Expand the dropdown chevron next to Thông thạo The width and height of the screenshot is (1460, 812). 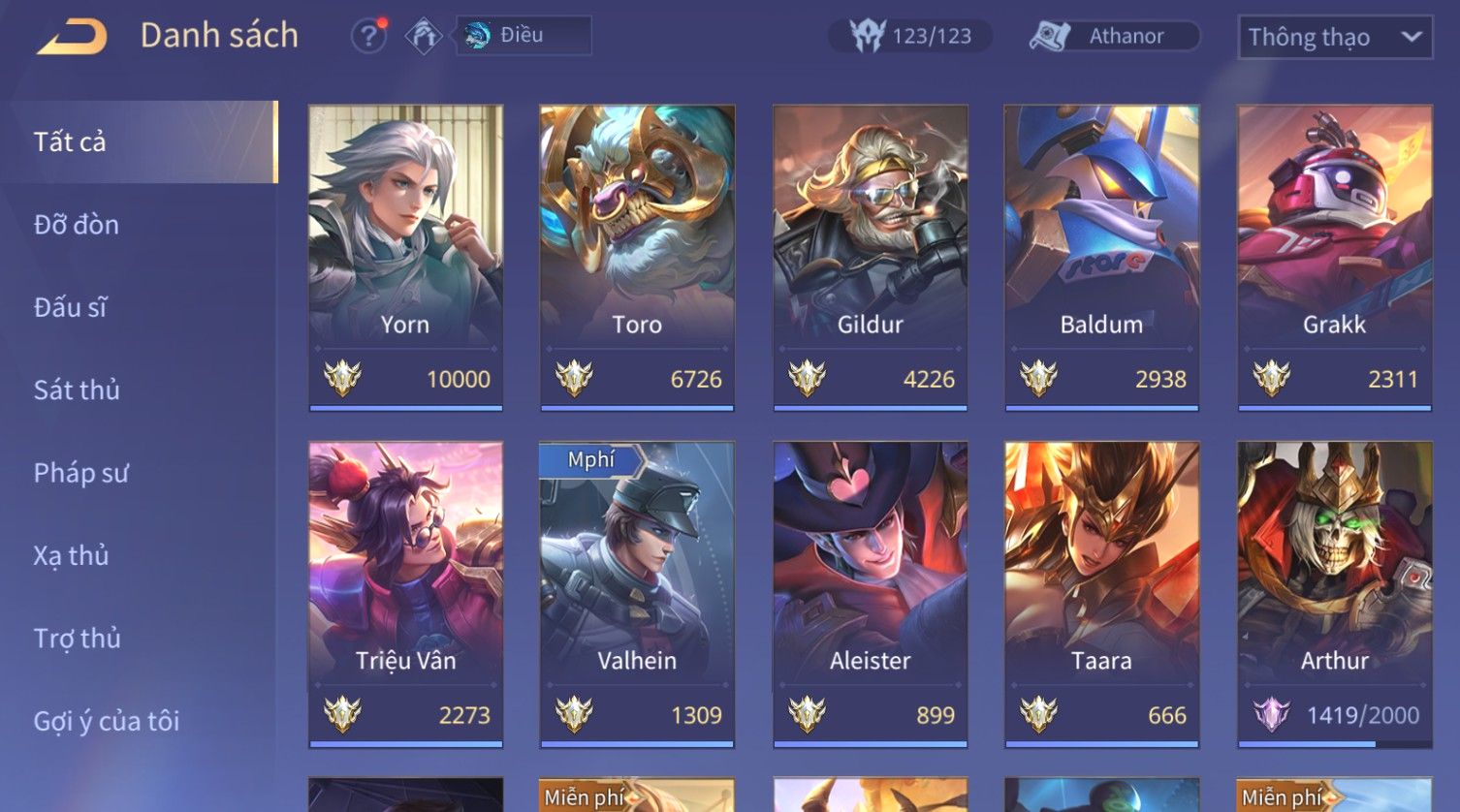1412,37
